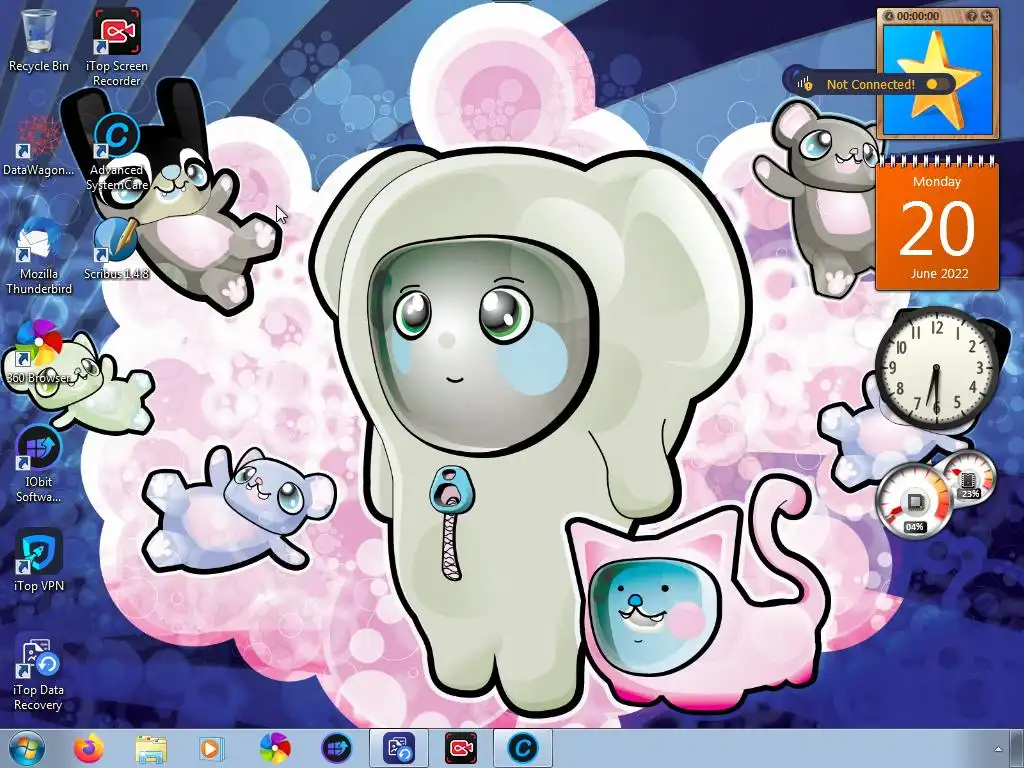
Task: Open the Recycle Bin desktop icon
Action: pyautogui.click(x=39, y=39)
